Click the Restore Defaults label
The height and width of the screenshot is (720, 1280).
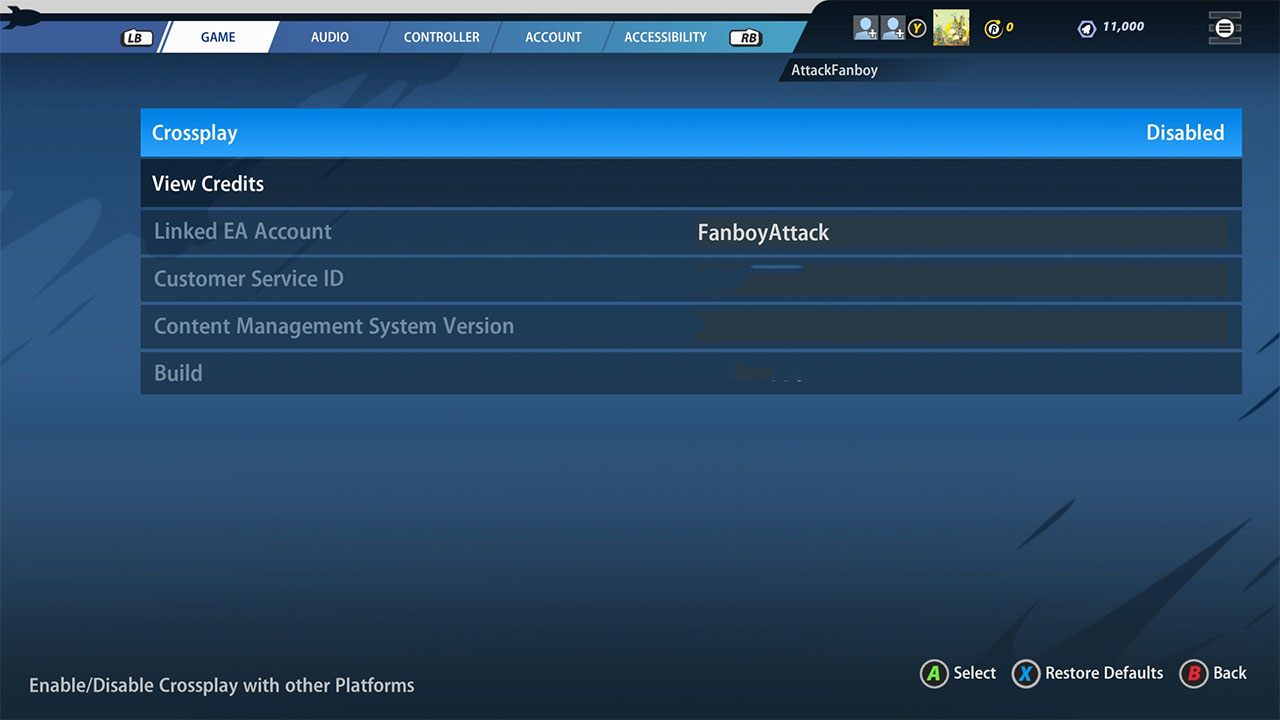[1104, 673]
